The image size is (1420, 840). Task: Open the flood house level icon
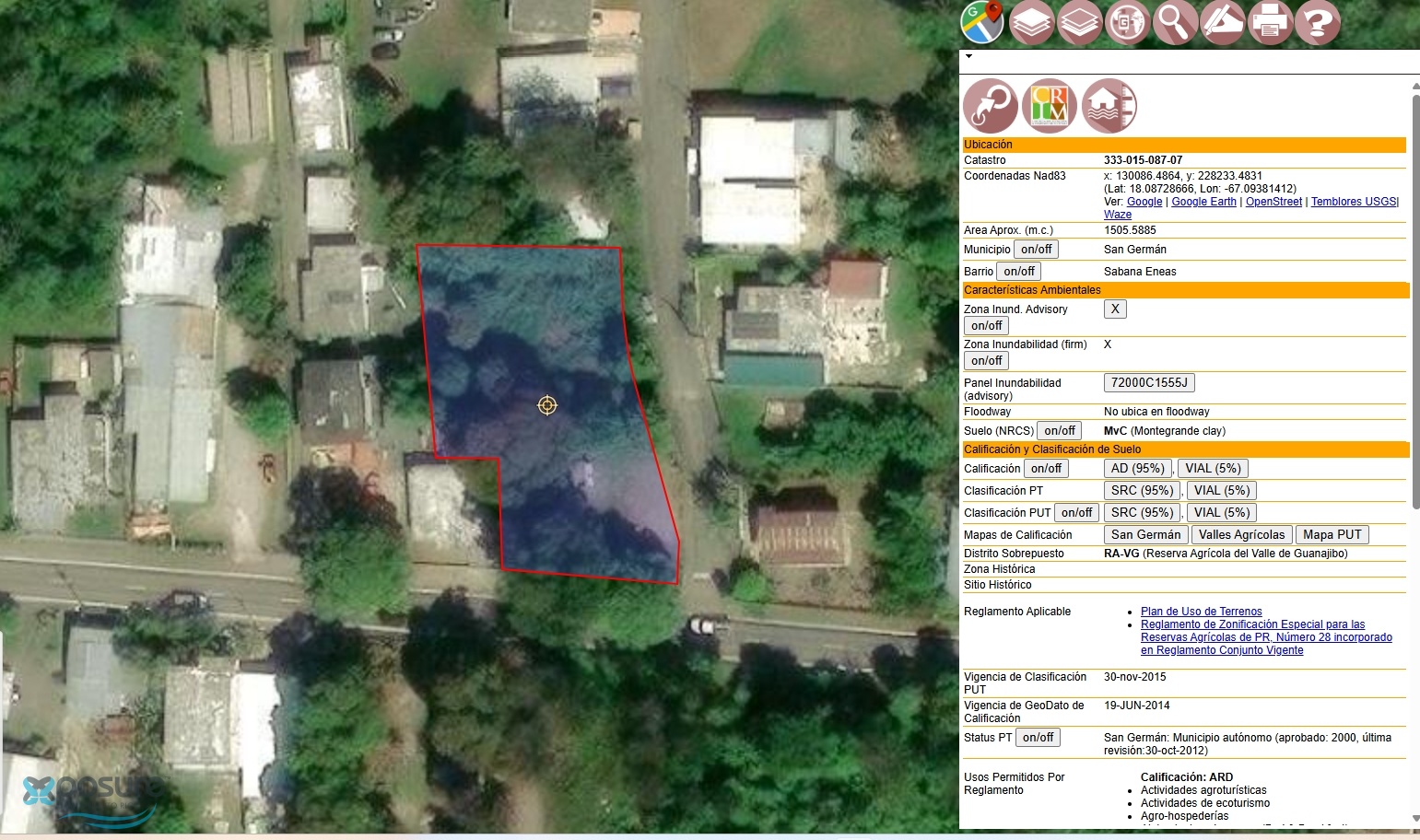click(x=1109, y=106)
